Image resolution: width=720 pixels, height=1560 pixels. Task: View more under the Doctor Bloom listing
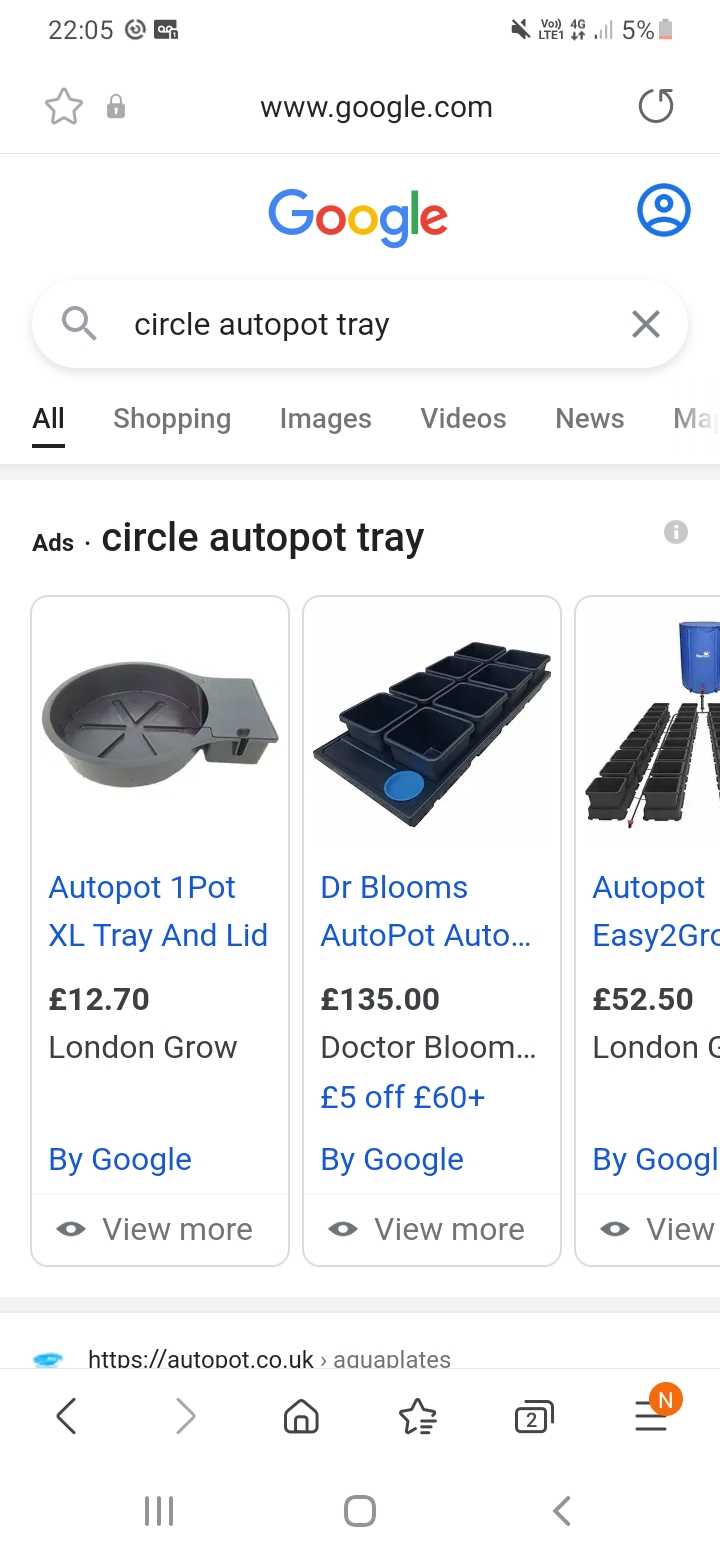(432, 1229)
